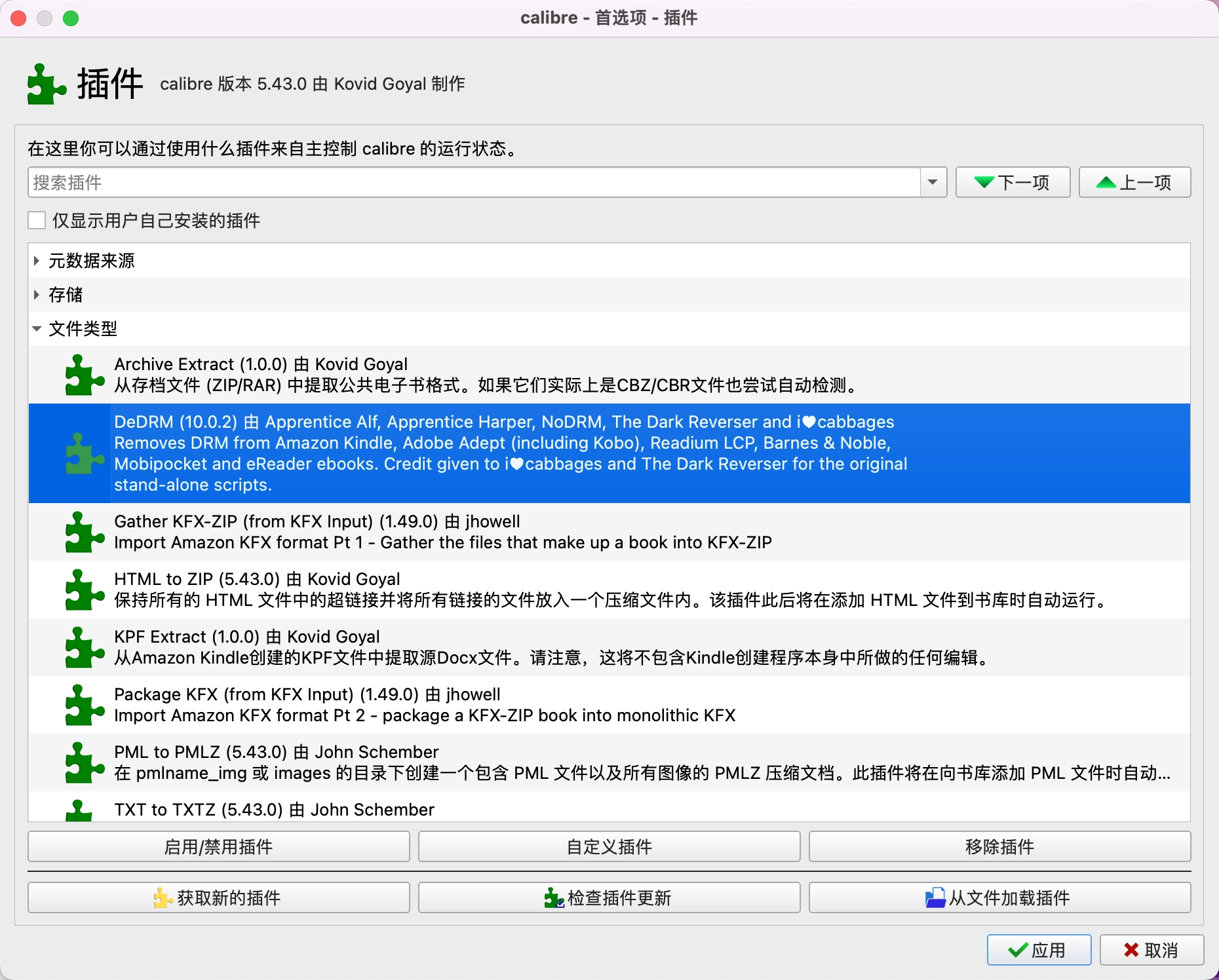Click the 下一项 next match button
Viewport: 1219px width, 980px height.
(x=1013, y=182)
